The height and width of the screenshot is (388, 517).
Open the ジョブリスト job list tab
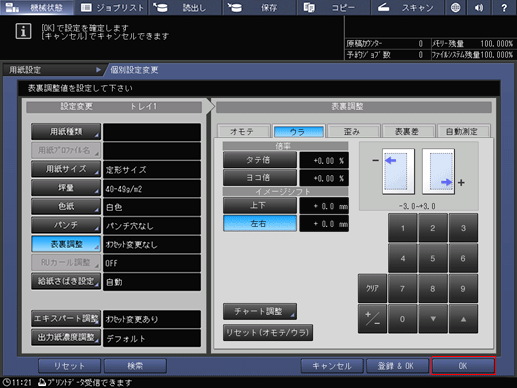click(x=112, y=7)
